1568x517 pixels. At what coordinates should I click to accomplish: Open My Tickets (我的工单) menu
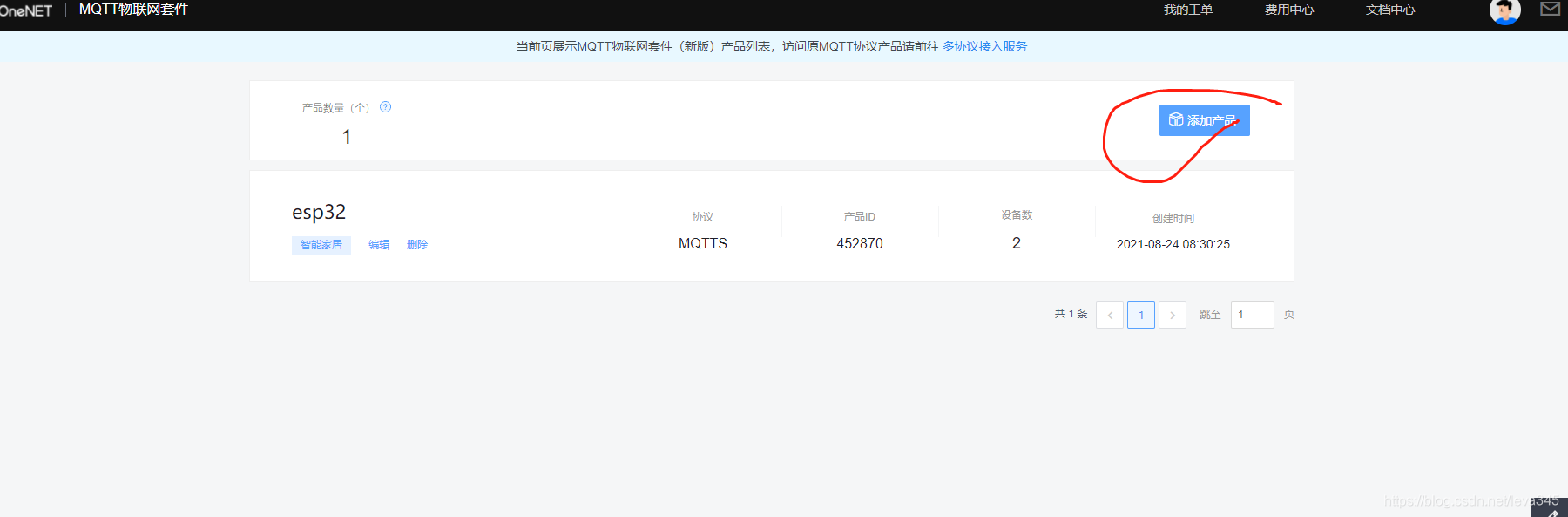coord(1188,10)
